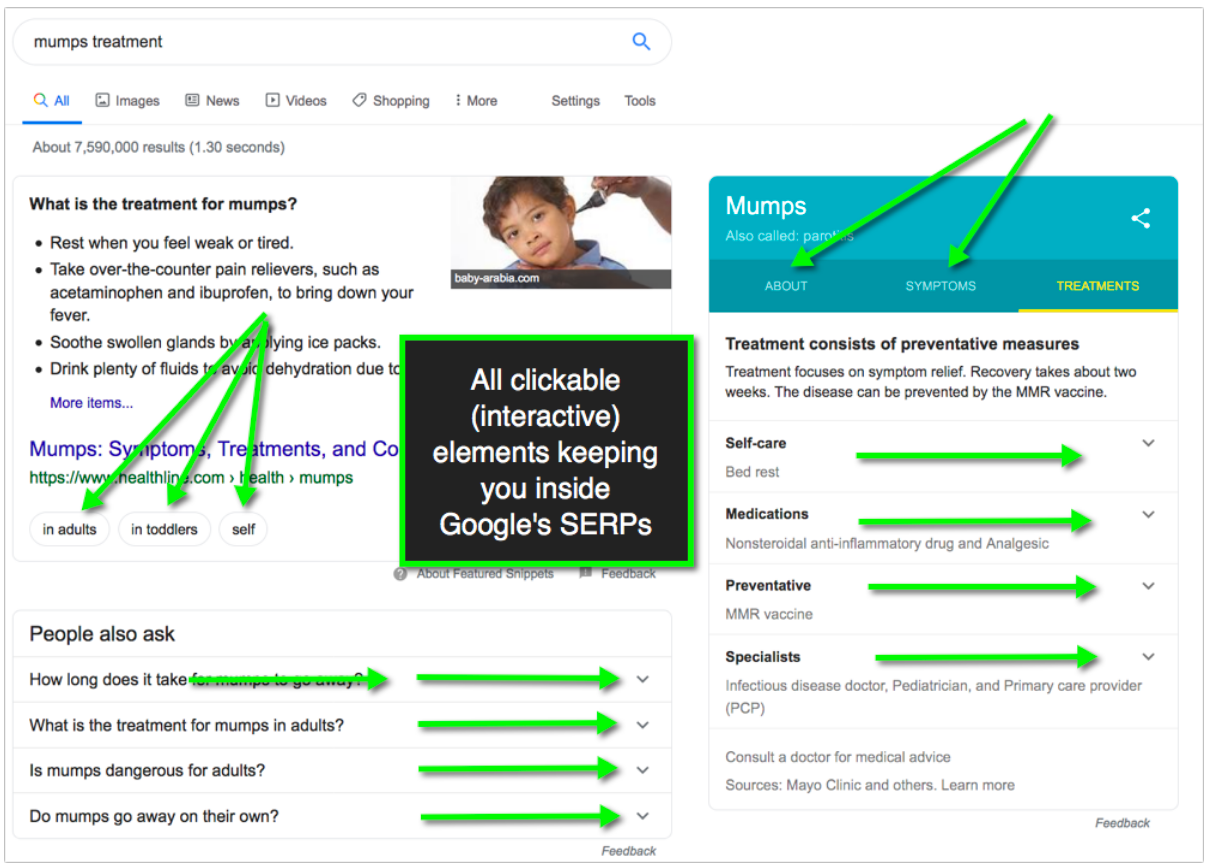This screenshot has height=866, width=1208.
Task: Click the share icon on the Mumps panel
Action: point(1141,218)
